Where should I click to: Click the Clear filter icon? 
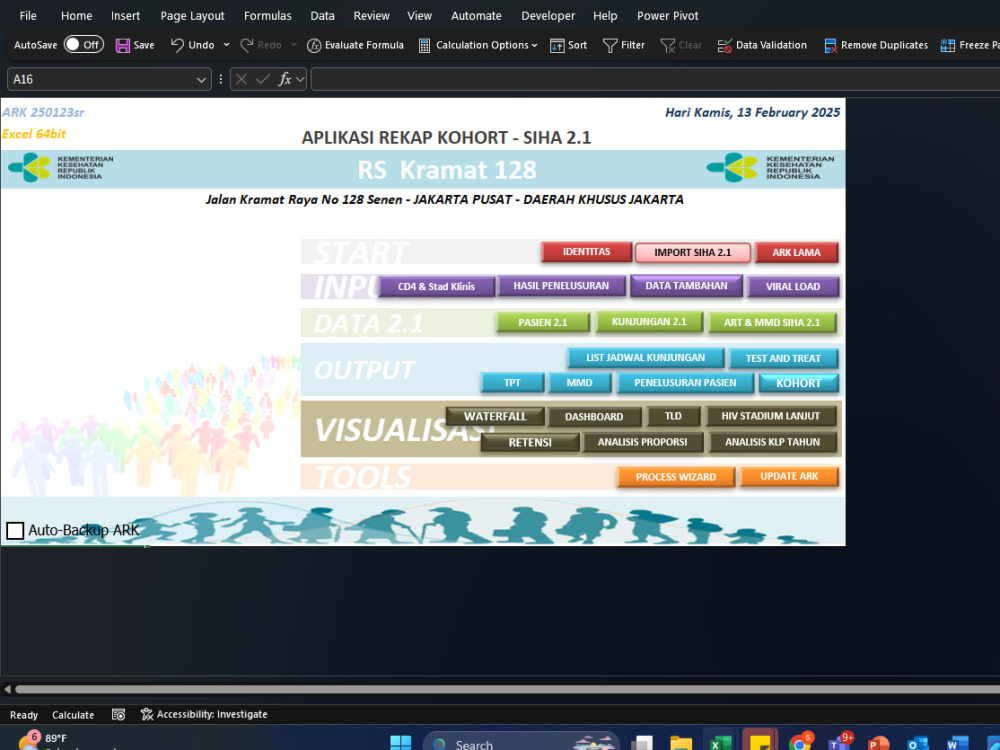point(667,45)
